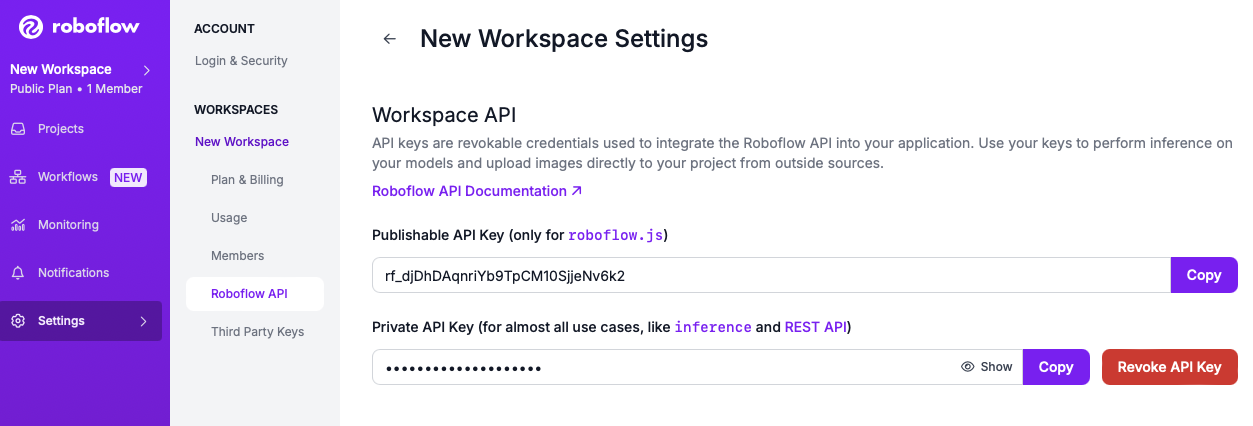
Task: Click the 'New Workspace Settings' title
Action: point(564,39)
